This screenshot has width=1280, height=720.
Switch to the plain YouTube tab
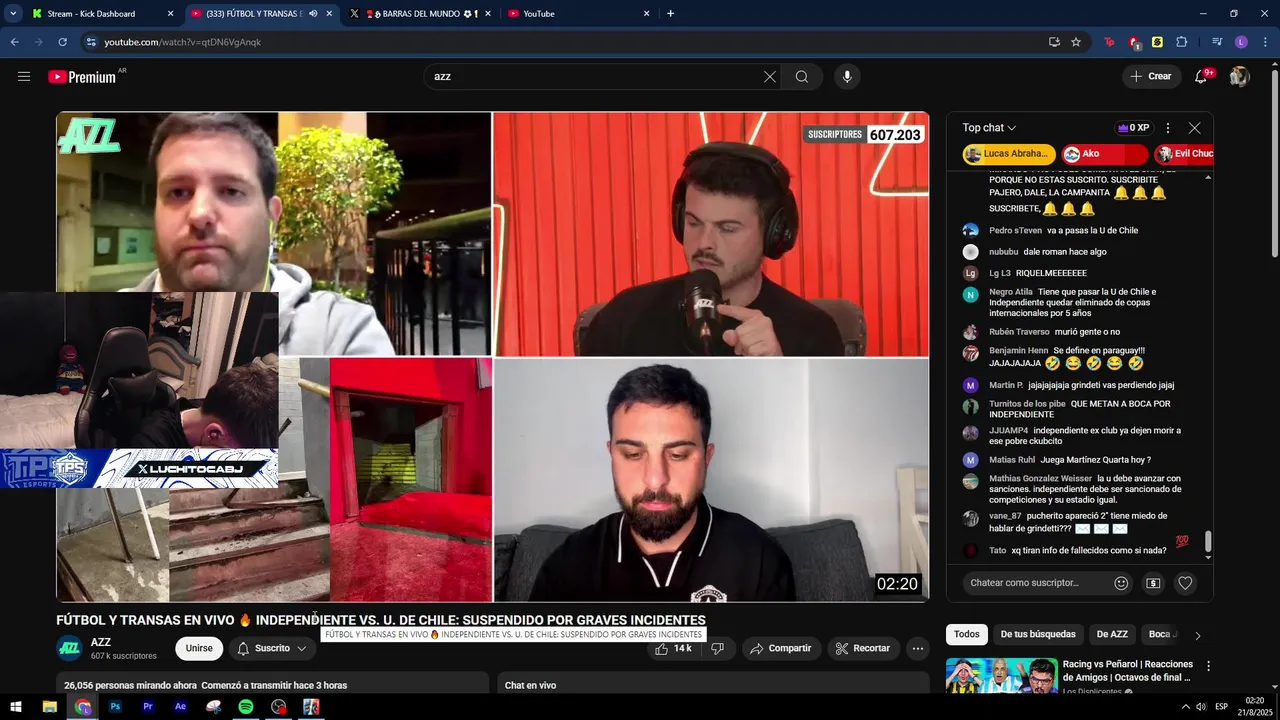tap(580, 14)
